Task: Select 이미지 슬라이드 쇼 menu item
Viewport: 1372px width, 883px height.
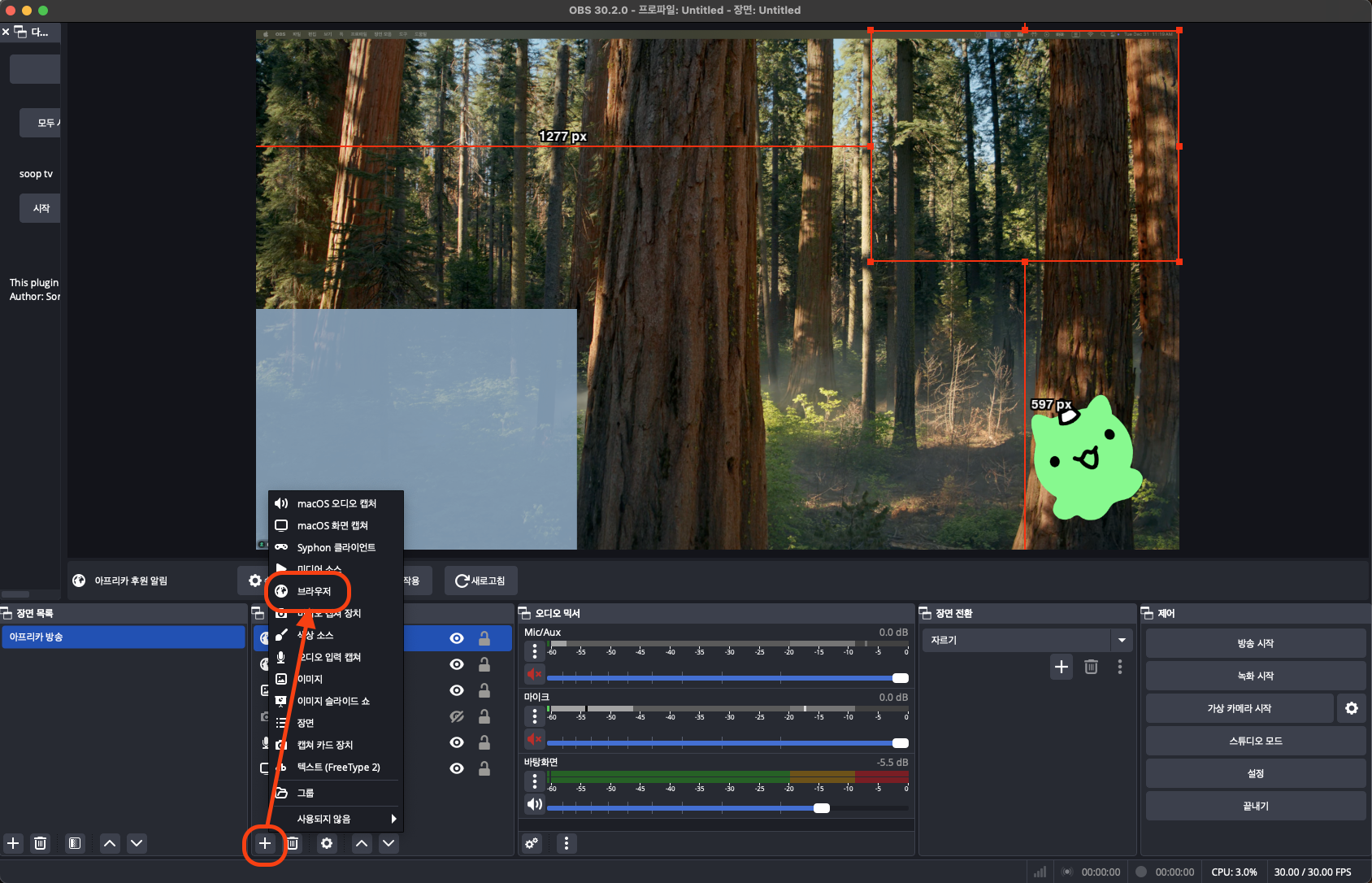Action: 336,701
